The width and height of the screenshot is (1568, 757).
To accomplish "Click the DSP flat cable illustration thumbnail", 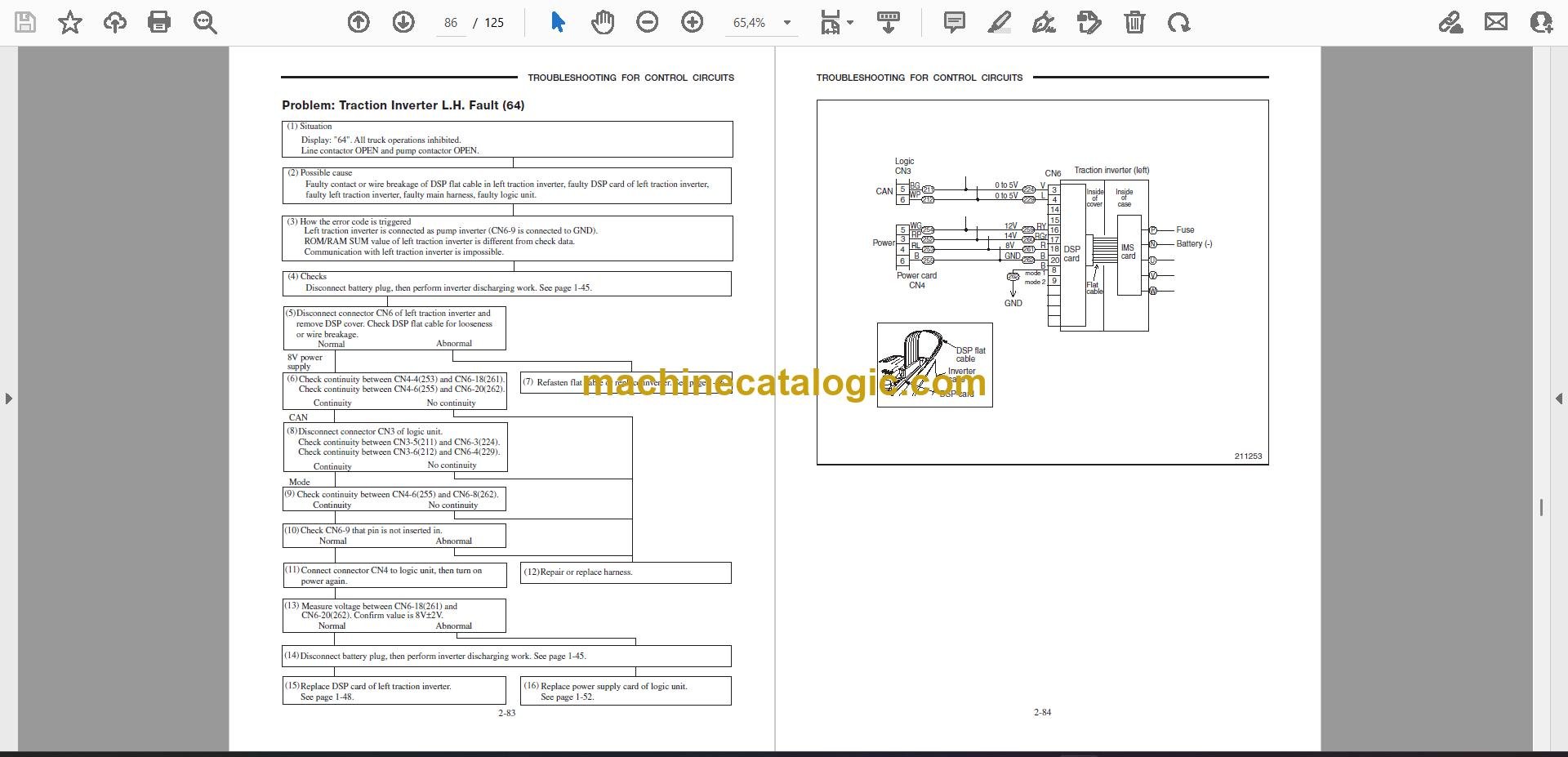I will [934, 365].
